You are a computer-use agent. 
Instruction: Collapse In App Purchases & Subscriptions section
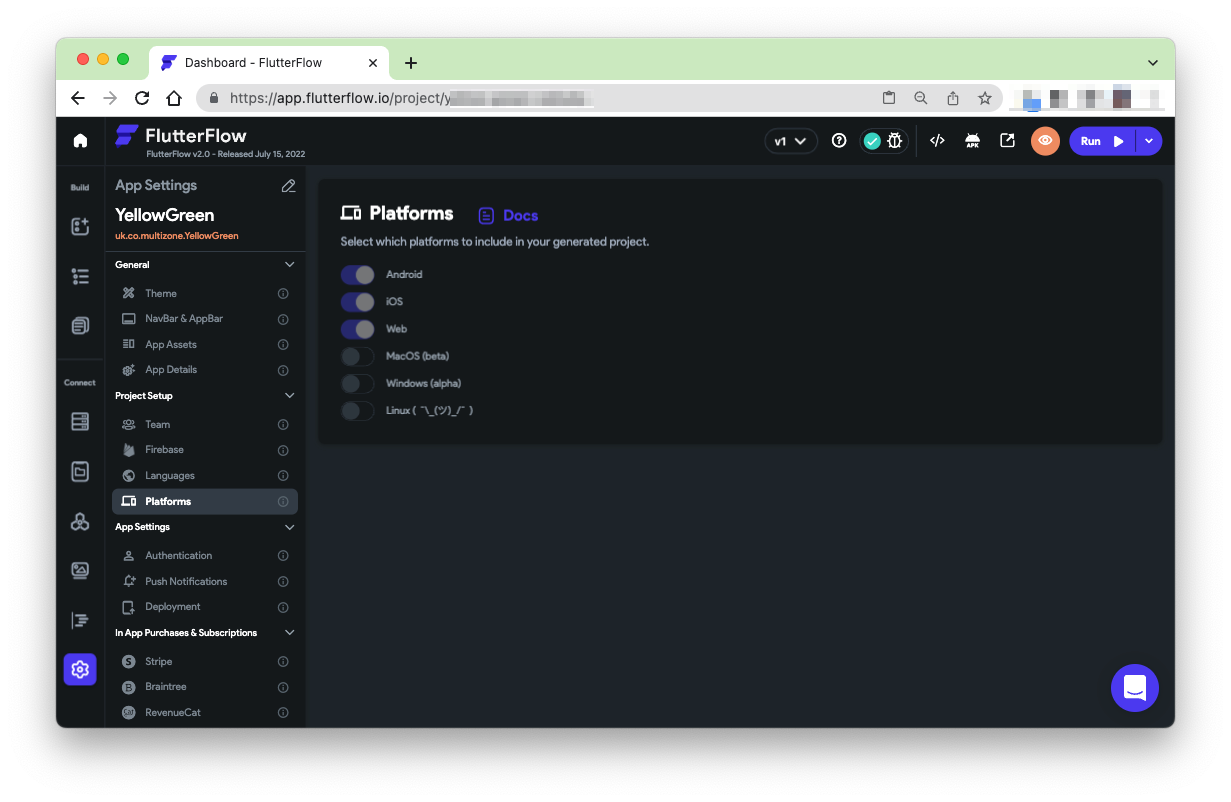[x=290, y=633]
